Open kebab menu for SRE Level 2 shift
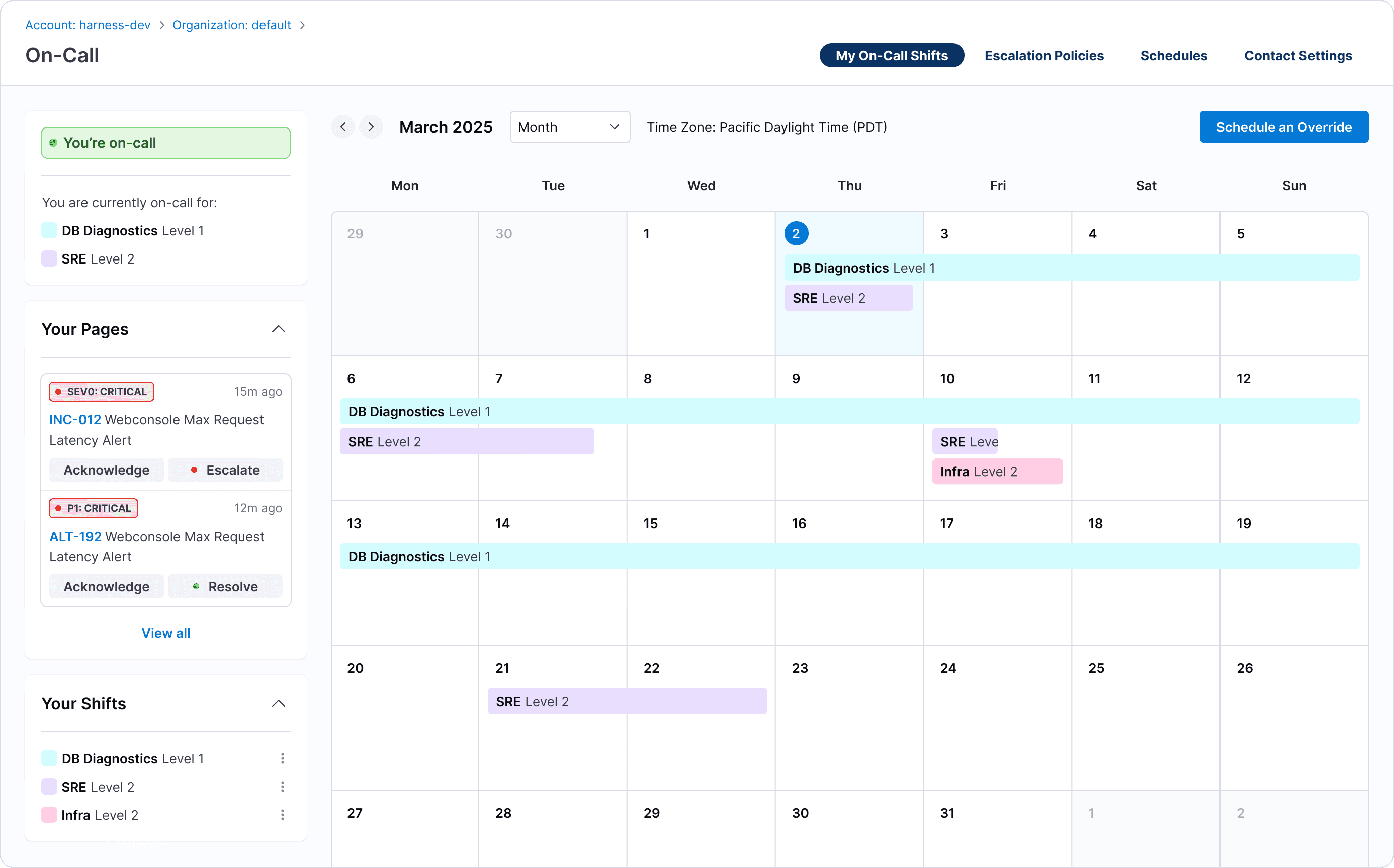This screenshot has width=1394, height=868. pyautogui.click(x=282, y=787)
